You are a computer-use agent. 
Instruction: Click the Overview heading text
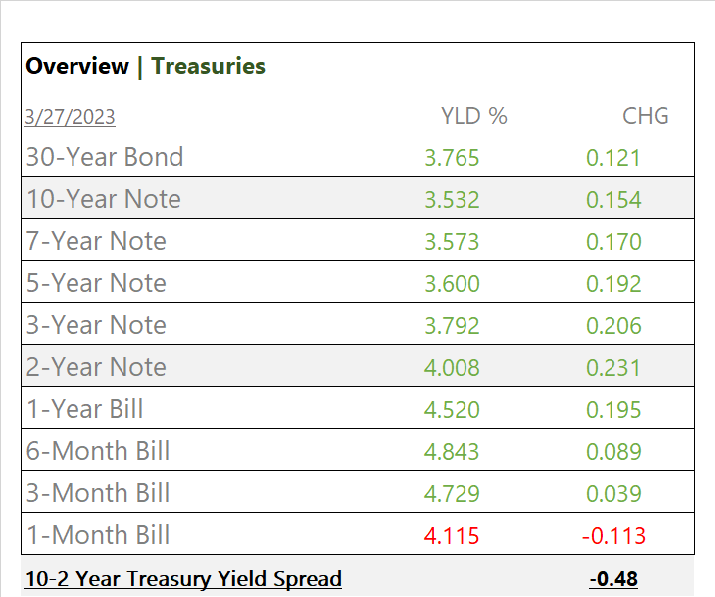click(77, 67)
